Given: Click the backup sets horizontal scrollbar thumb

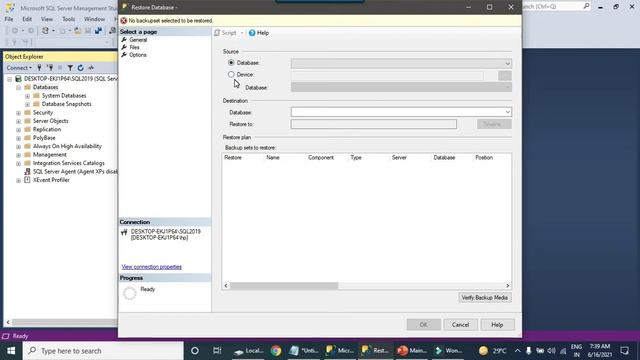Looking at the screenshot, I should pyautogui.click(x=284, y=286).
